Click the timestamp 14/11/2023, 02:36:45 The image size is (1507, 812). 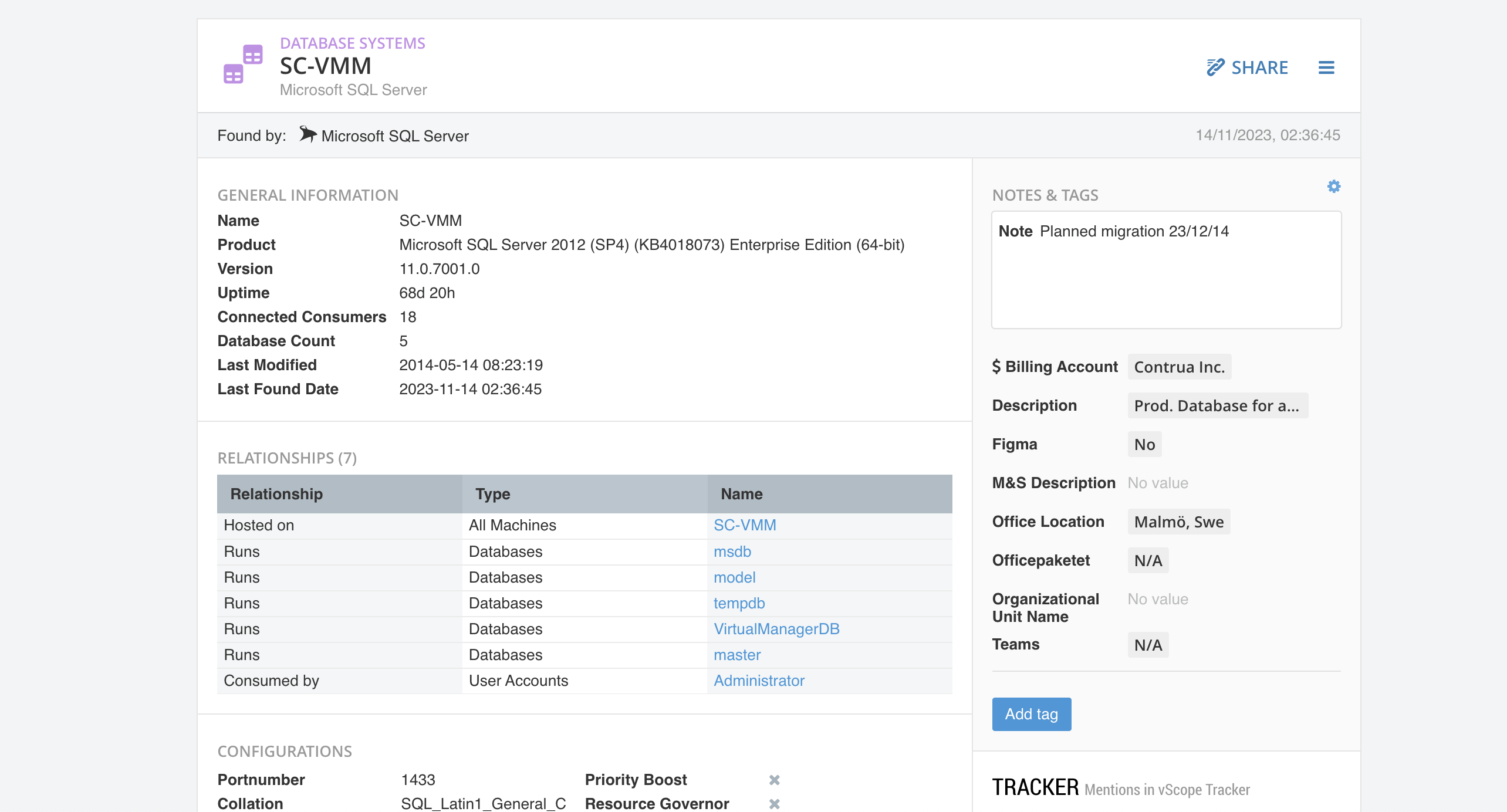[1268, 135]
